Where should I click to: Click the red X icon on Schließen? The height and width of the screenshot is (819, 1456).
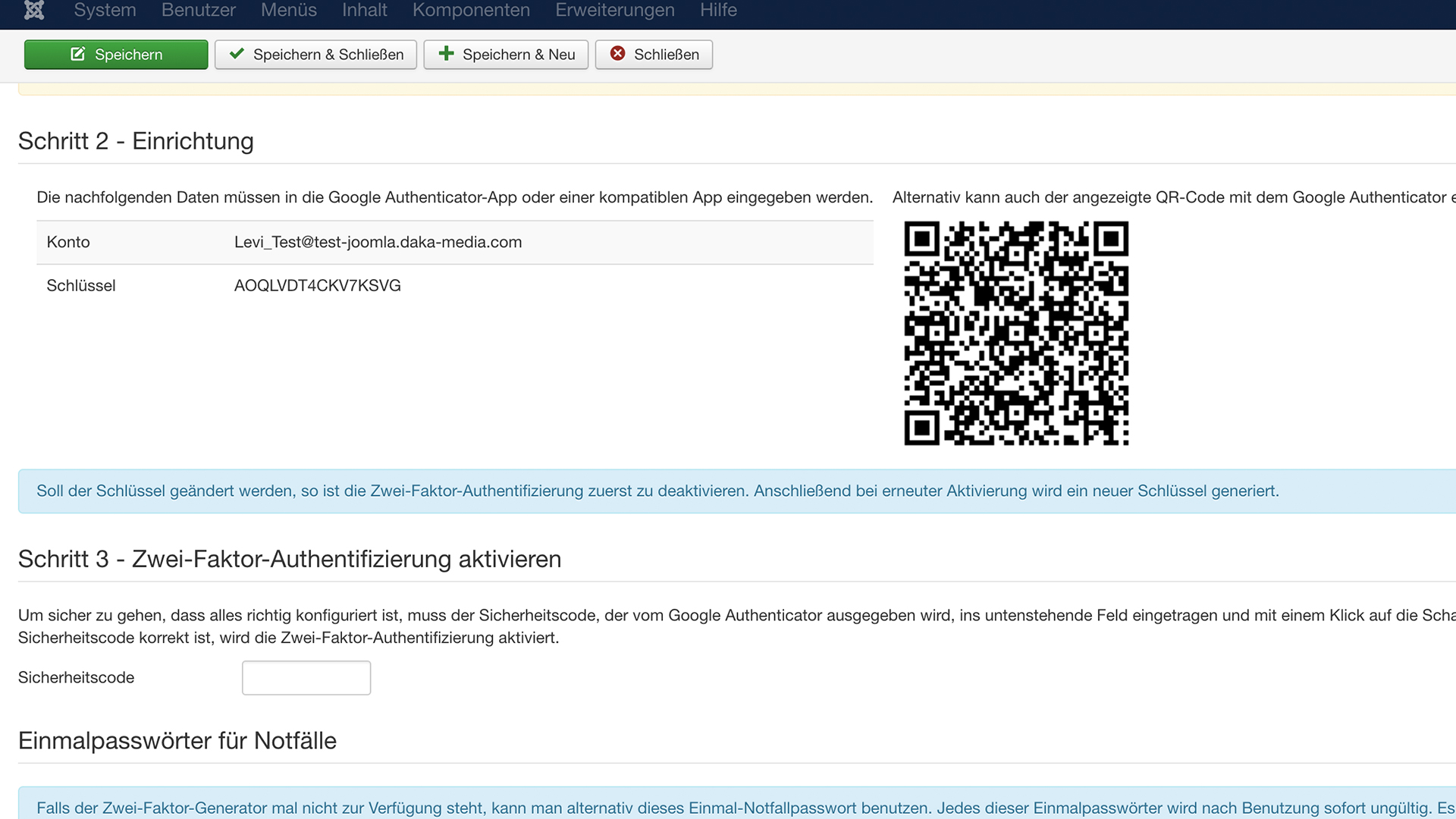pos(617,54)
